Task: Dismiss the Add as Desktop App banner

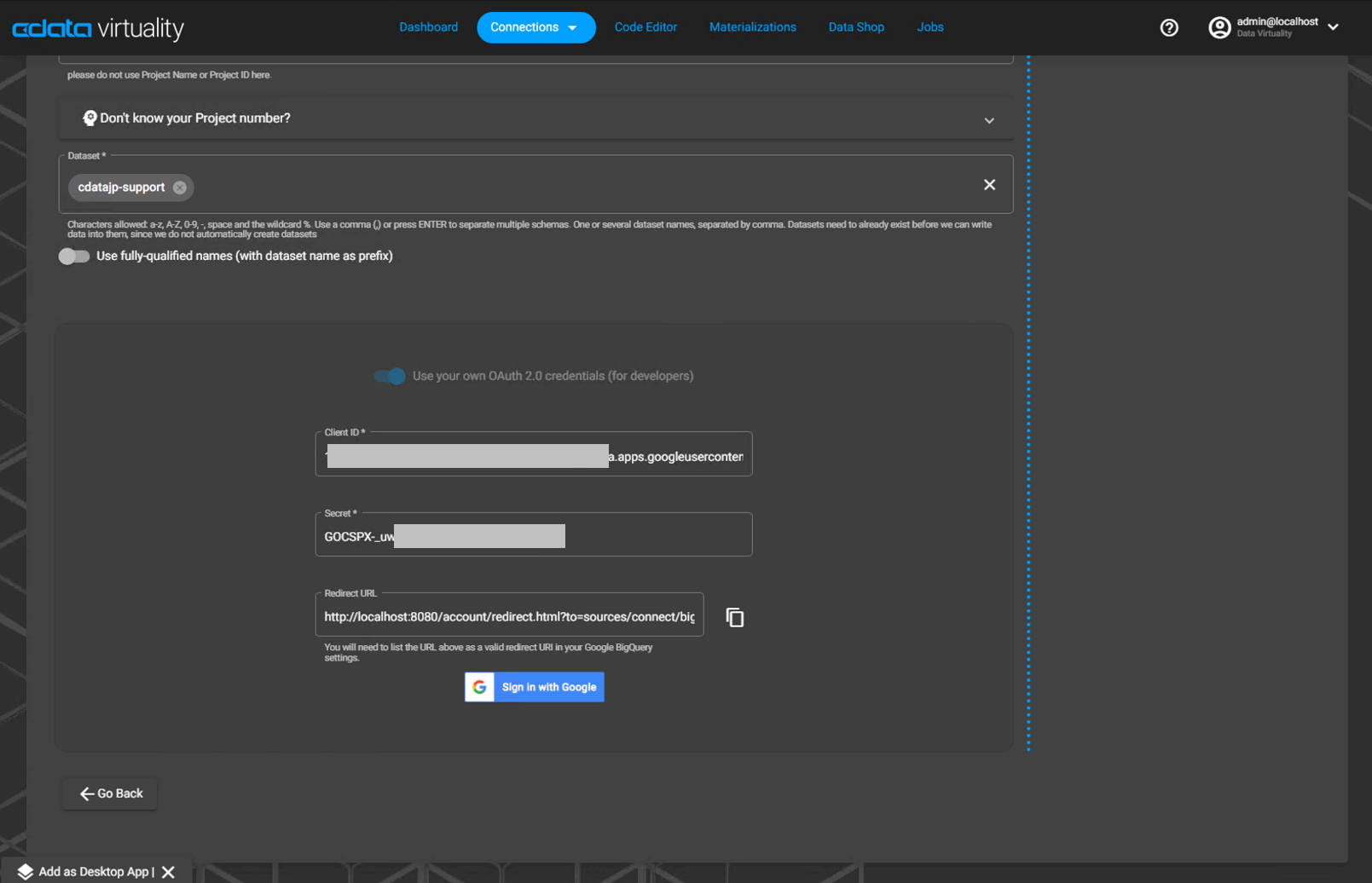Action: pos(168,872)
